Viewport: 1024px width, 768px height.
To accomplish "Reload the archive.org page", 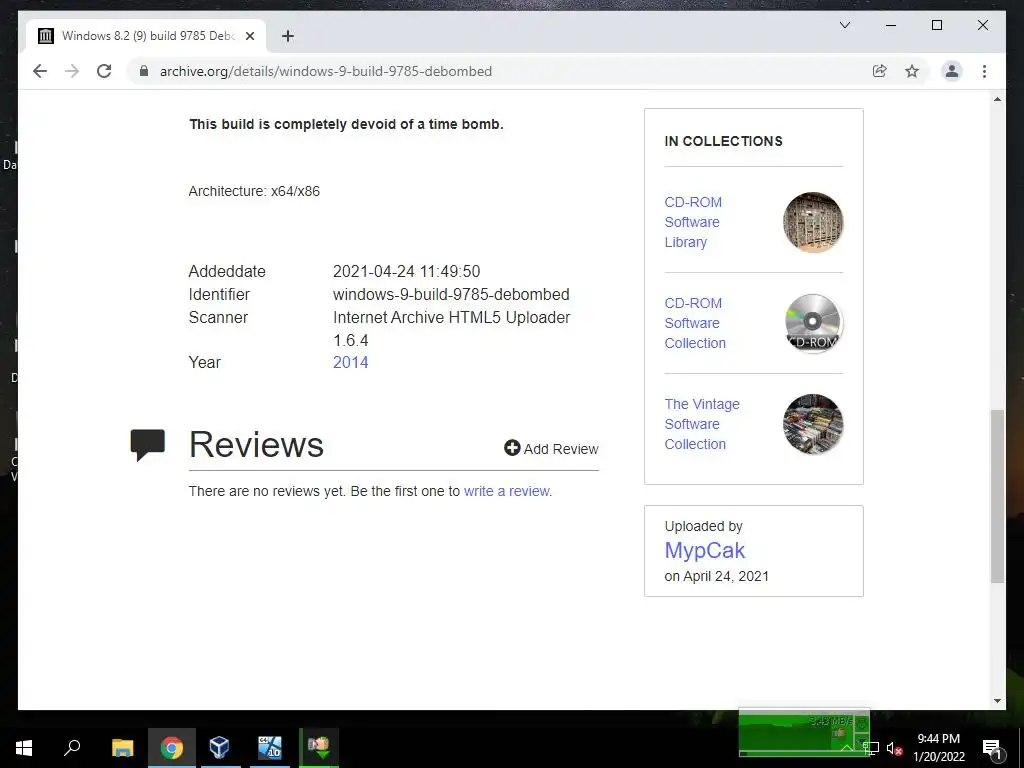I will coord(104,71).
